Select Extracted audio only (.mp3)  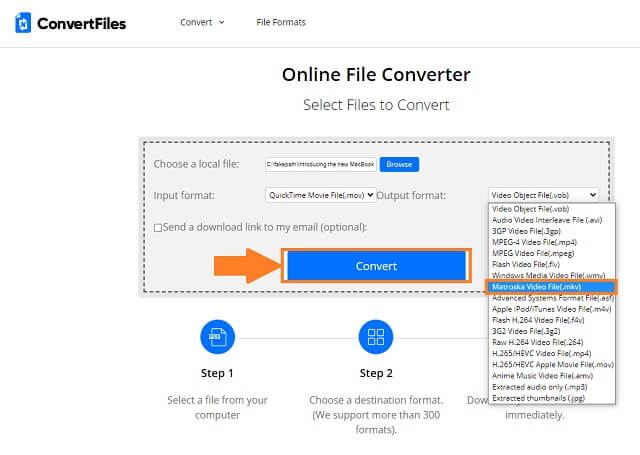tap(551, 387)
